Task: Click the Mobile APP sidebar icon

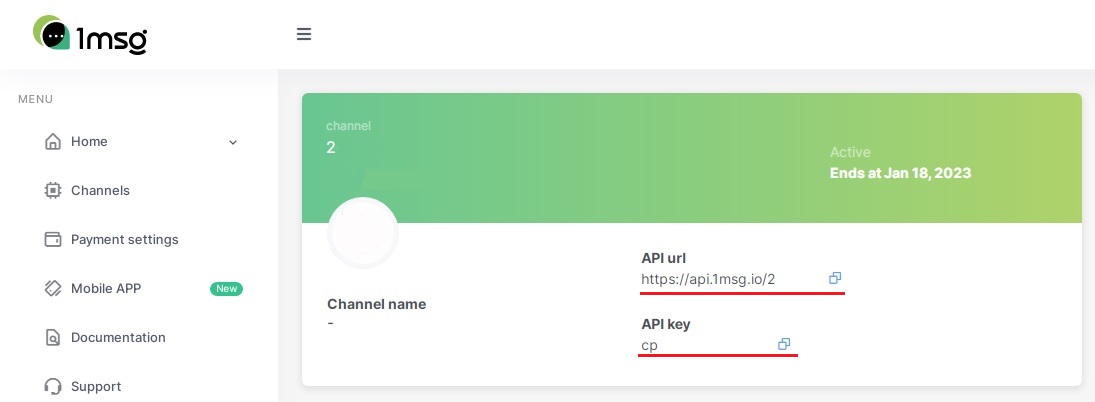Action: (x=53, y=289)
